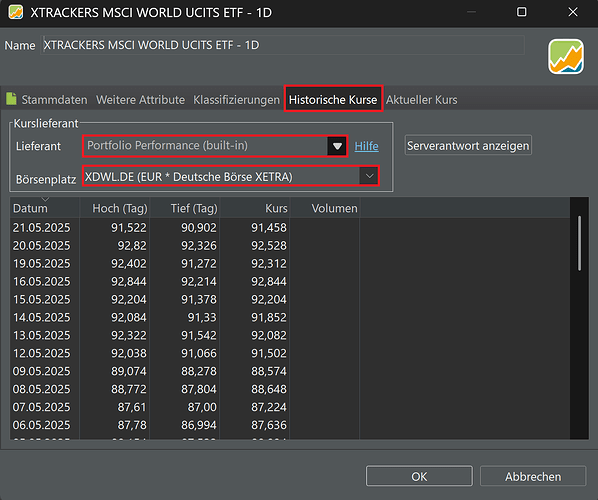Click the Hoch value 89,074
This screenshot has width=598, height=500.
129,371
